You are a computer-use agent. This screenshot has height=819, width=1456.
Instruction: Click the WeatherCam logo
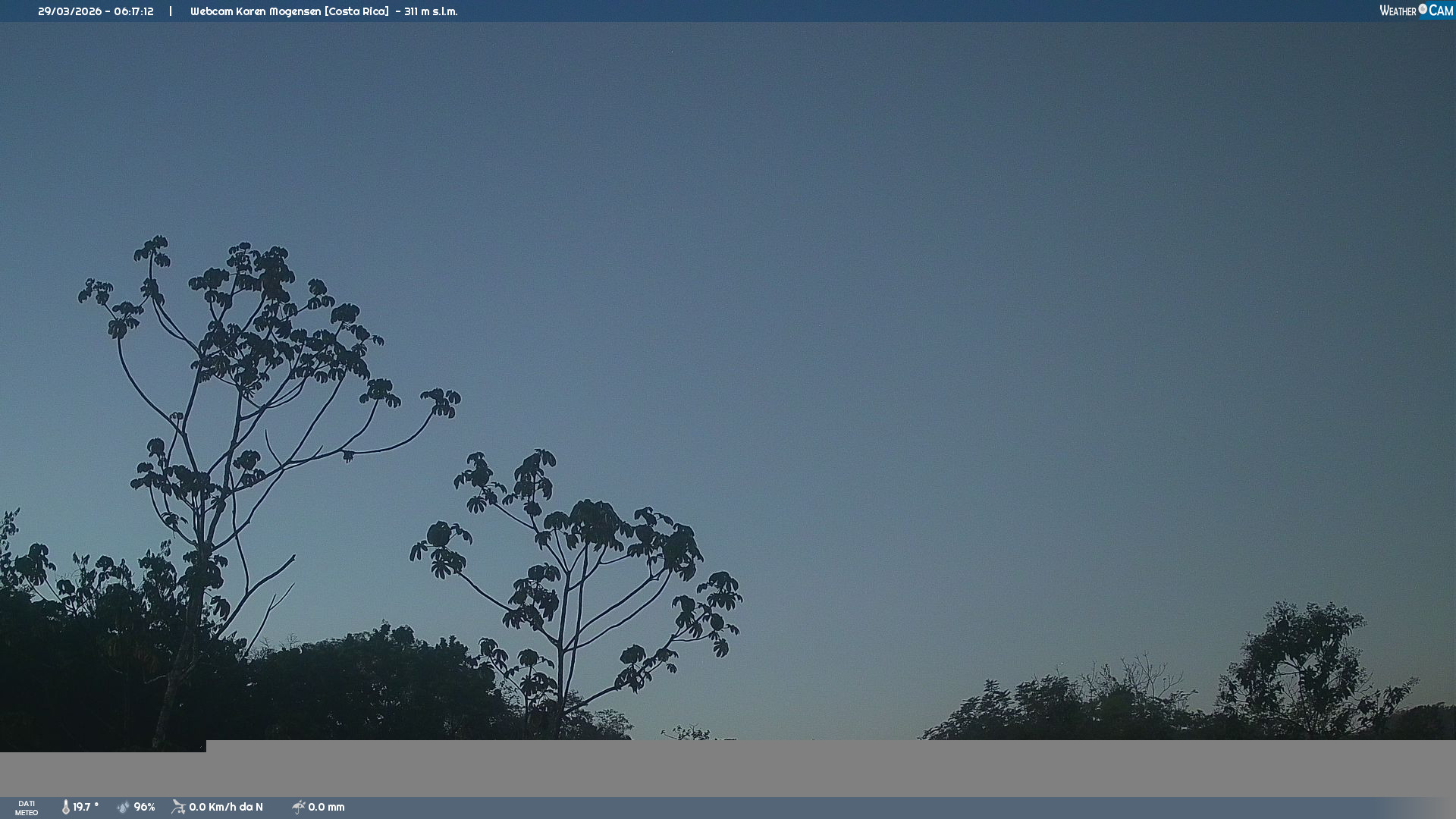coord(1416,11)
